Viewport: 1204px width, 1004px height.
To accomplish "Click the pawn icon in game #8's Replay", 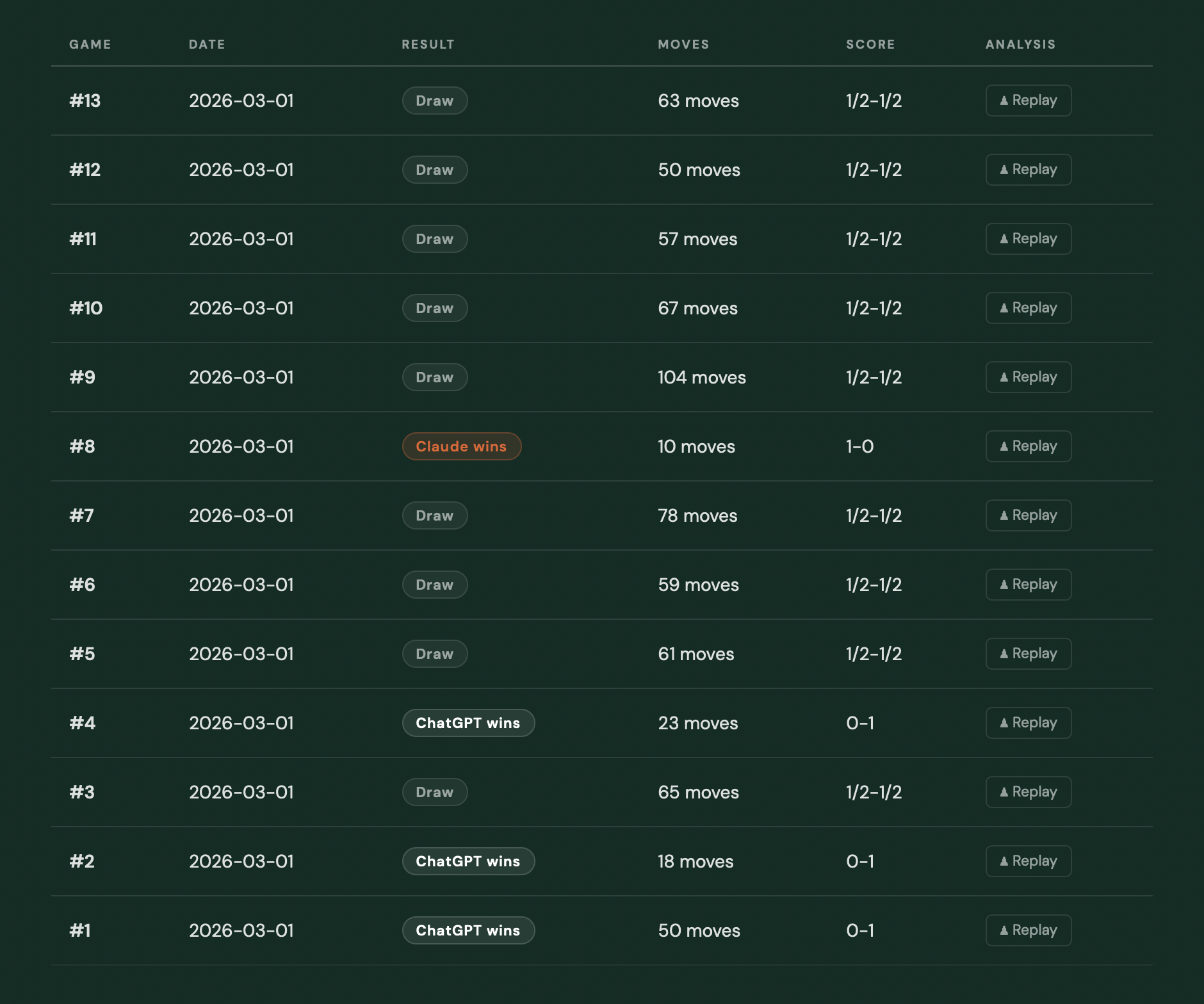I will tap(1004, 446).
